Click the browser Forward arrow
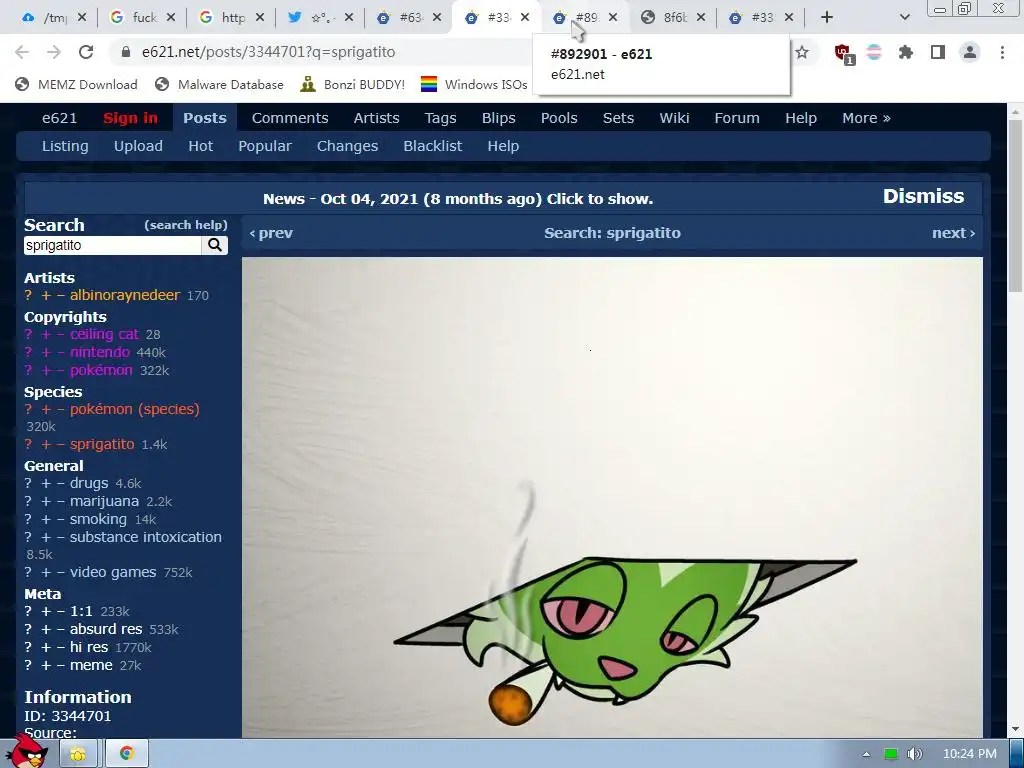This screenshot has height=768, width=1024. click(54, 52)
